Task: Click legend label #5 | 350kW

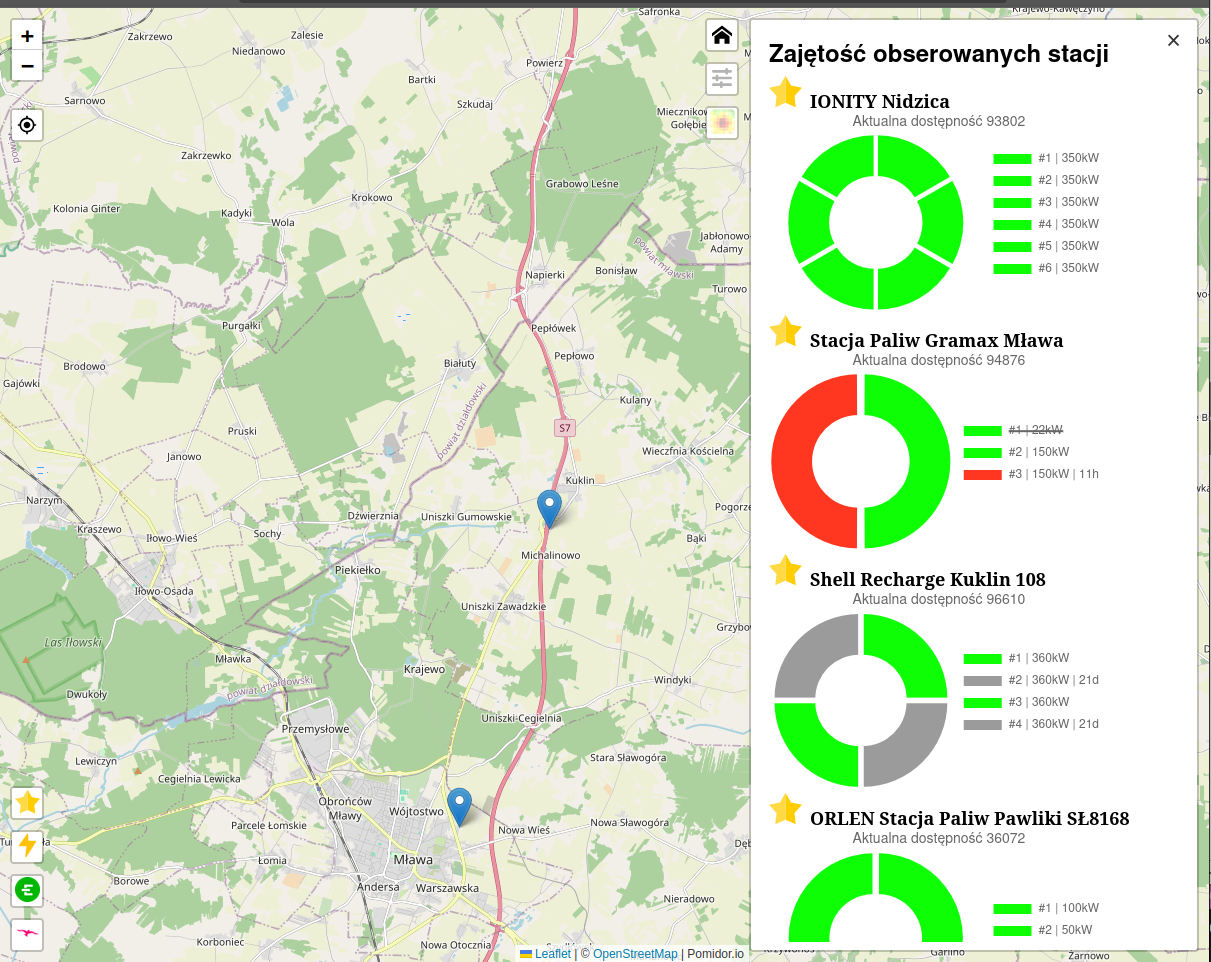Action: [x=1068, y=246]
